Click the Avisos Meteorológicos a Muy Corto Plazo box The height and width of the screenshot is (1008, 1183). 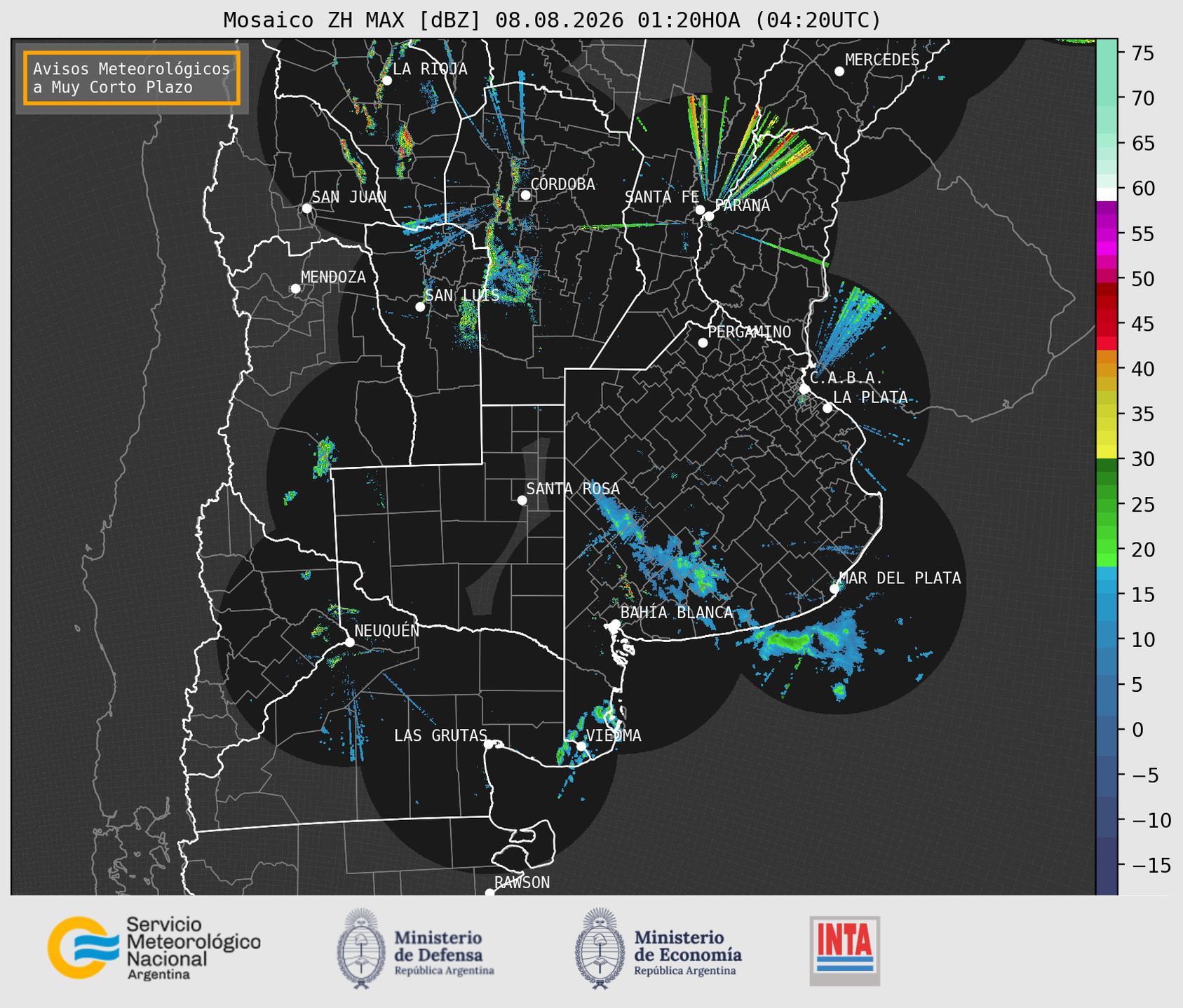tap(132, 78)
